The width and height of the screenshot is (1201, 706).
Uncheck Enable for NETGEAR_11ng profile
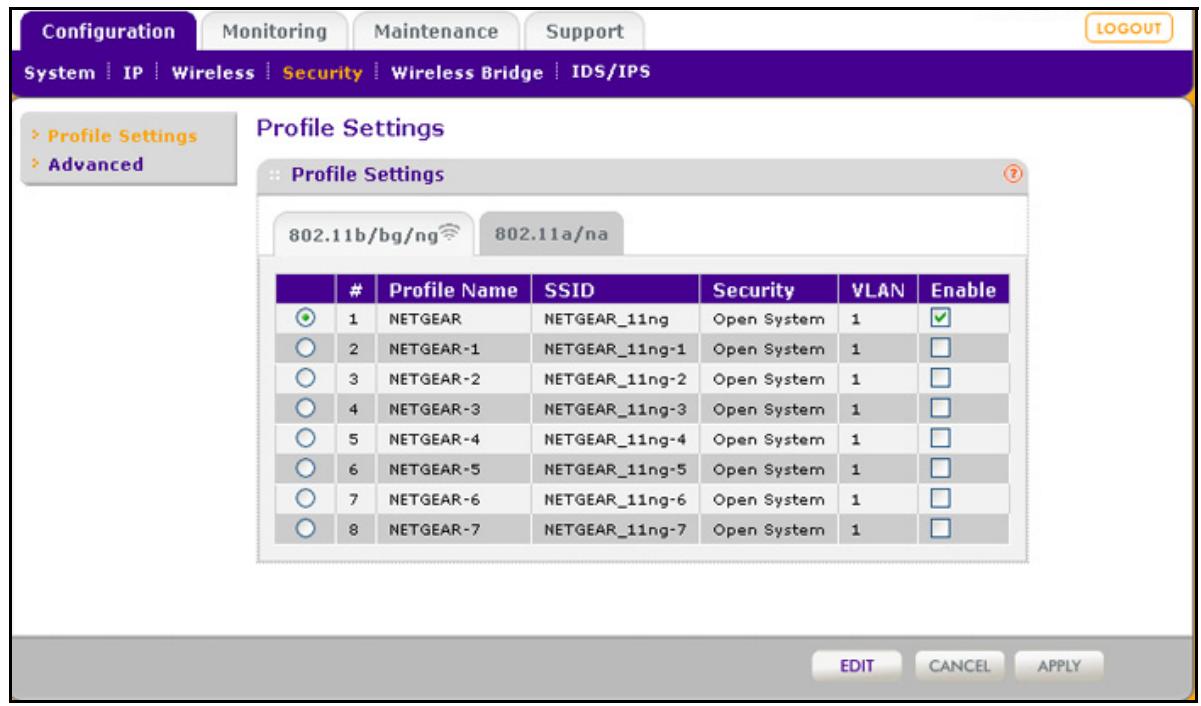pyautogui.click(x=939, y=317)
